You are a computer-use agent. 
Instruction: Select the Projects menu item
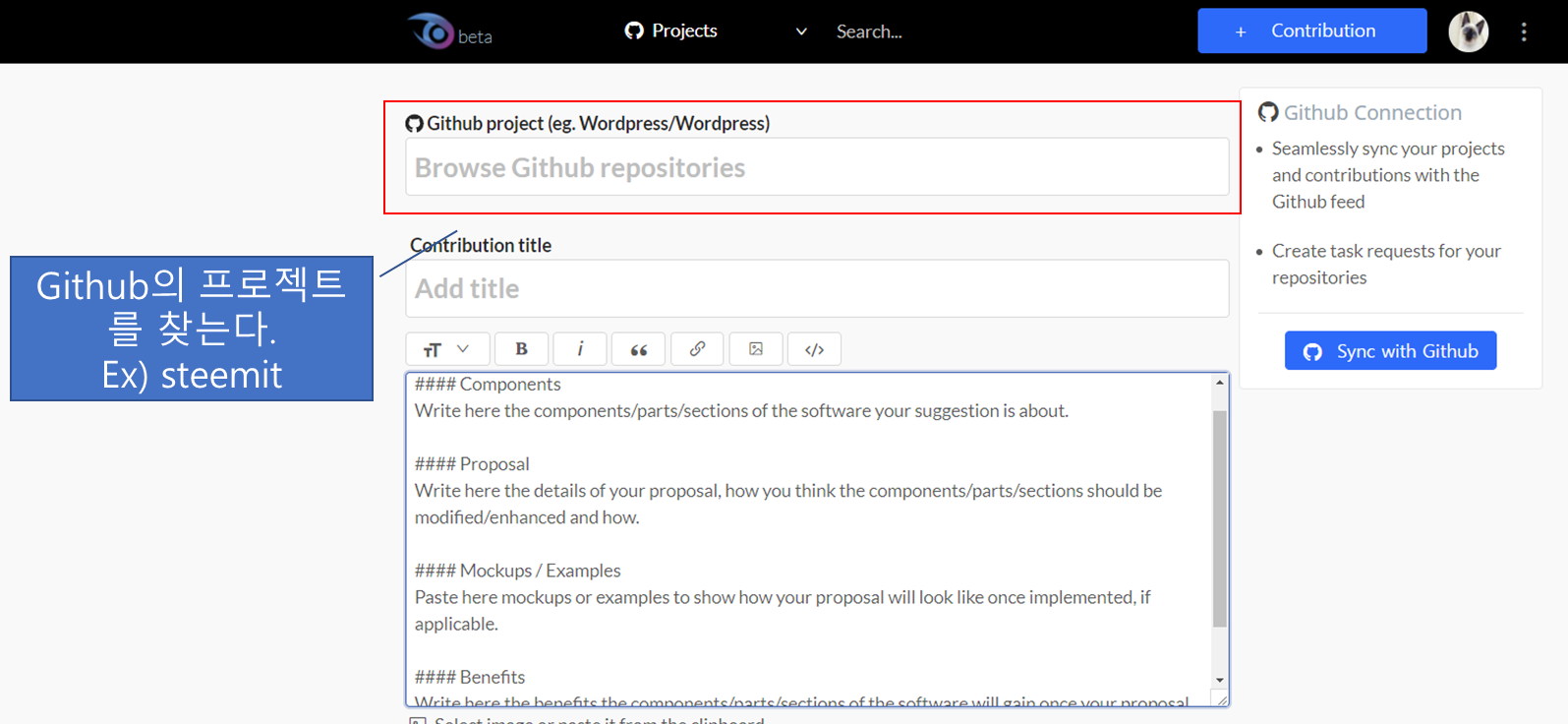tap(671, 30)
